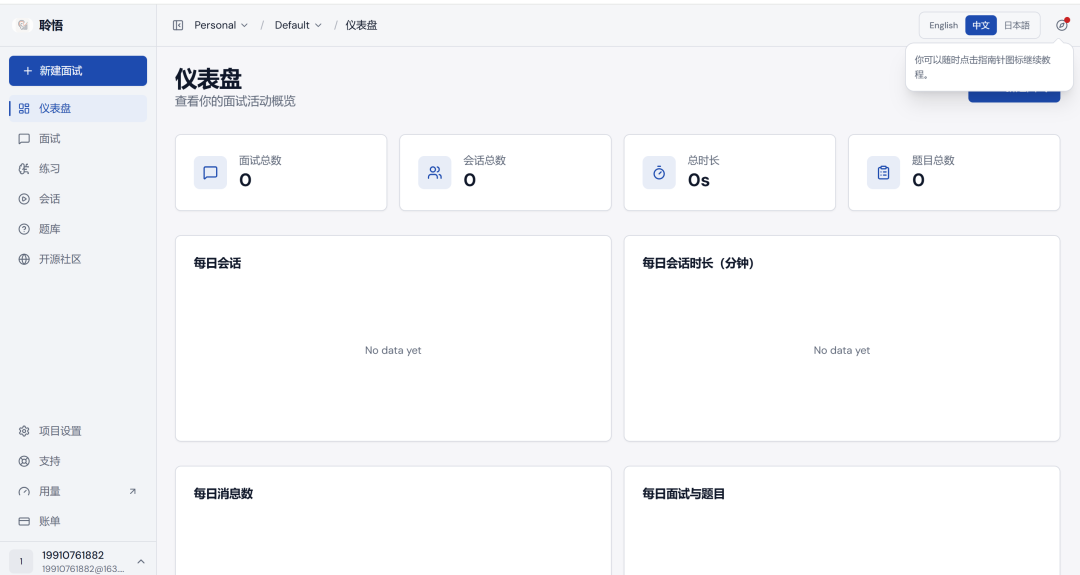
Task: Open the Default project dropdown
Action: pyautogui.click(x=298, y=25)
